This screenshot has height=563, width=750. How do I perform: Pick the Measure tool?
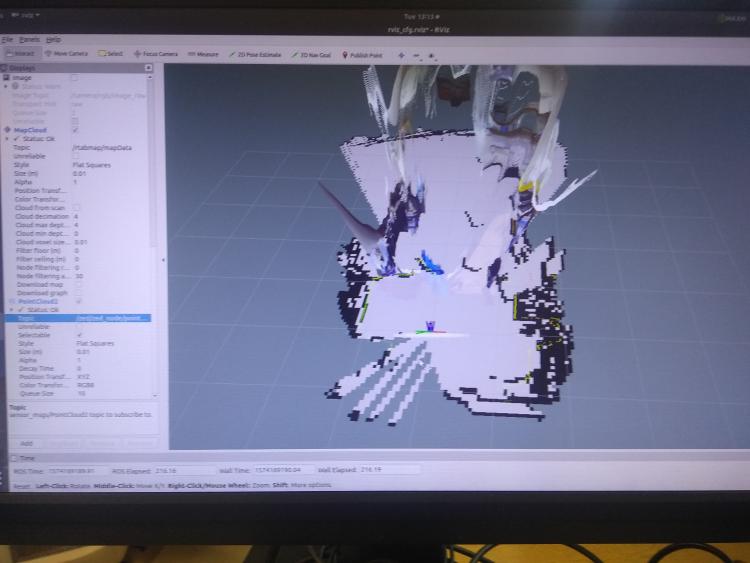(x=203, y=54)
